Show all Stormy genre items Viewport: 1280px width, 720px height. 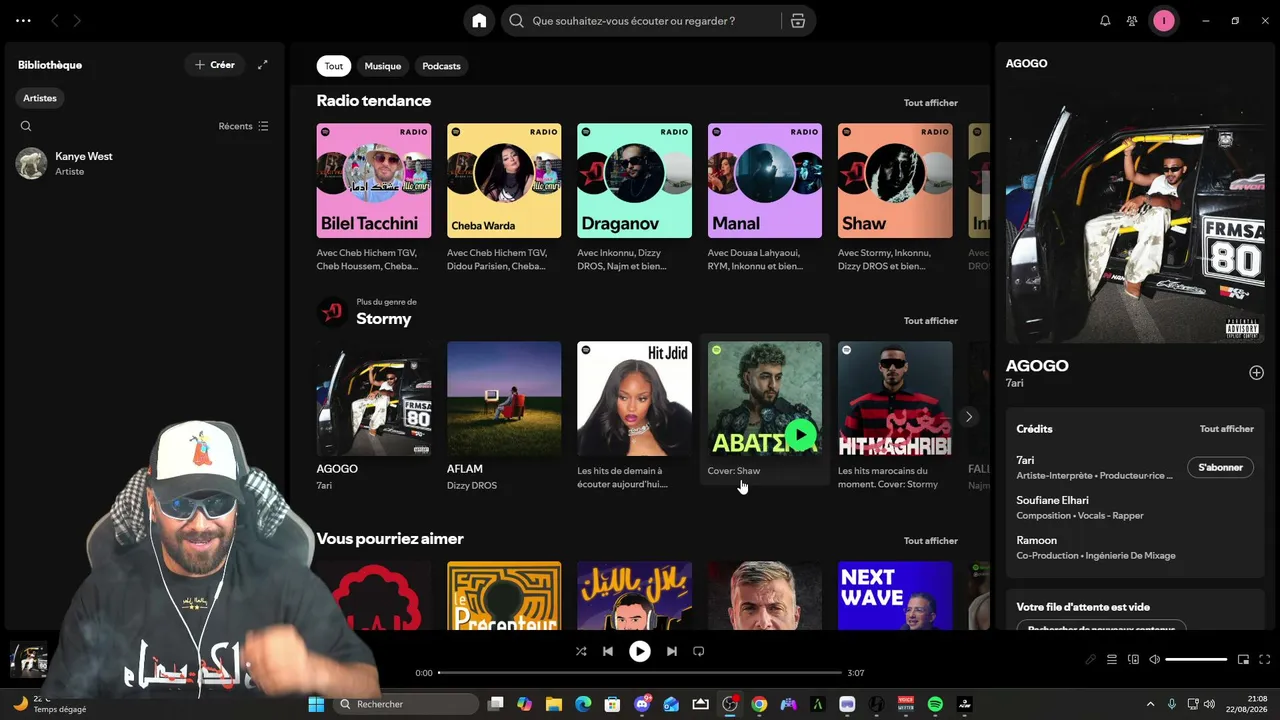(931, 321)
